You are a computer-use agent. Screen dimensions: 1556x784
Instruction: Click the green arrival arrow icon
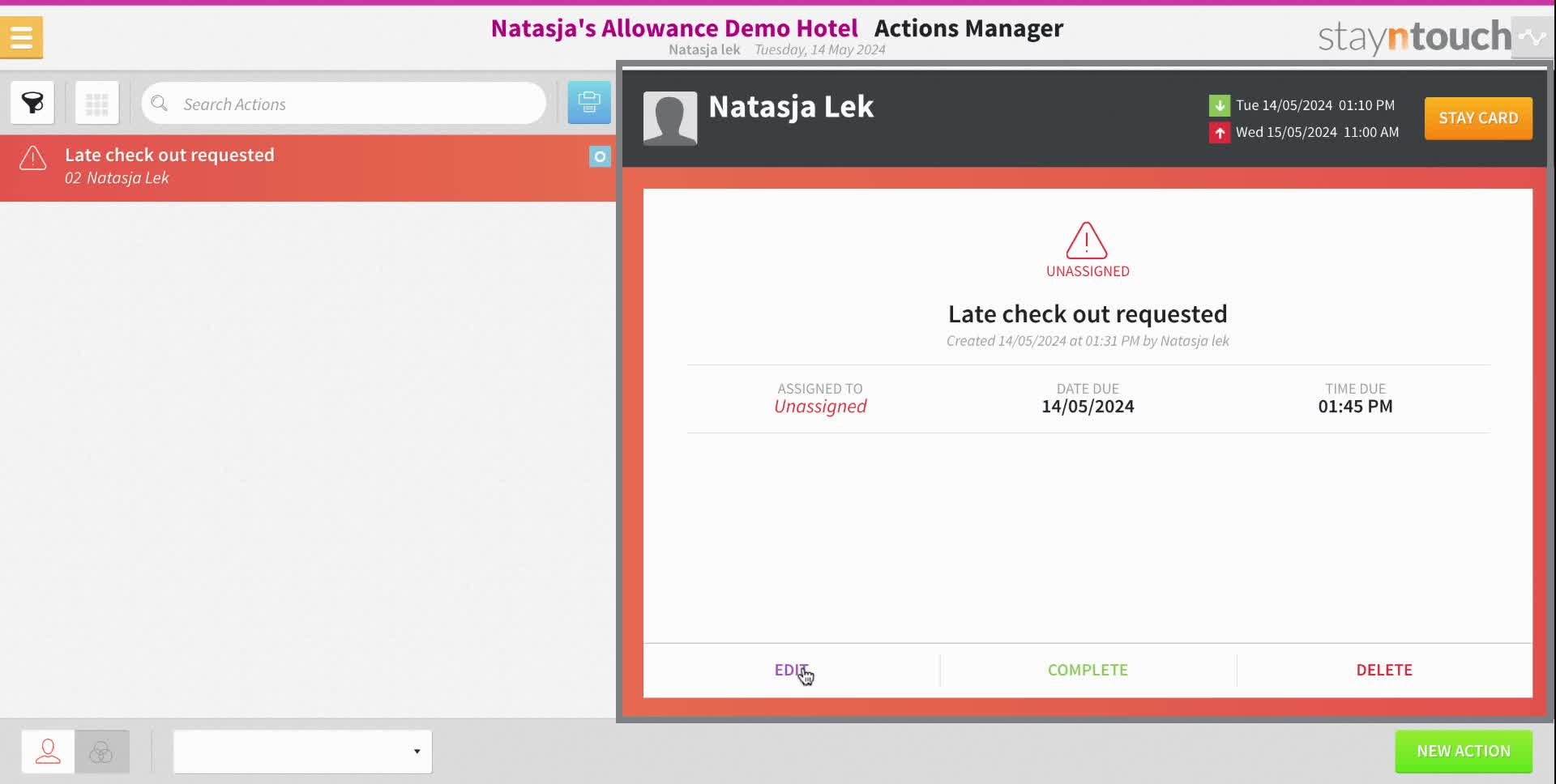(1220, 105)
